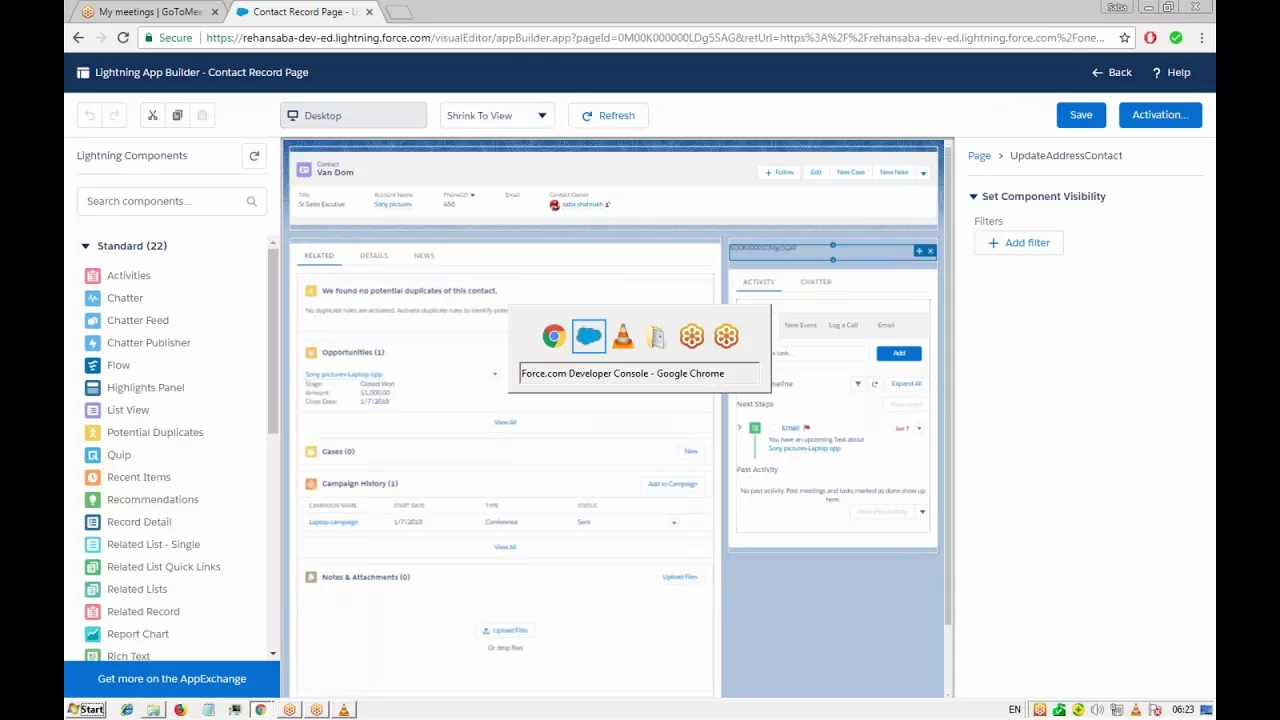Click the Refresh button in toolbar
1280x720 pixels.
point(608,116)
